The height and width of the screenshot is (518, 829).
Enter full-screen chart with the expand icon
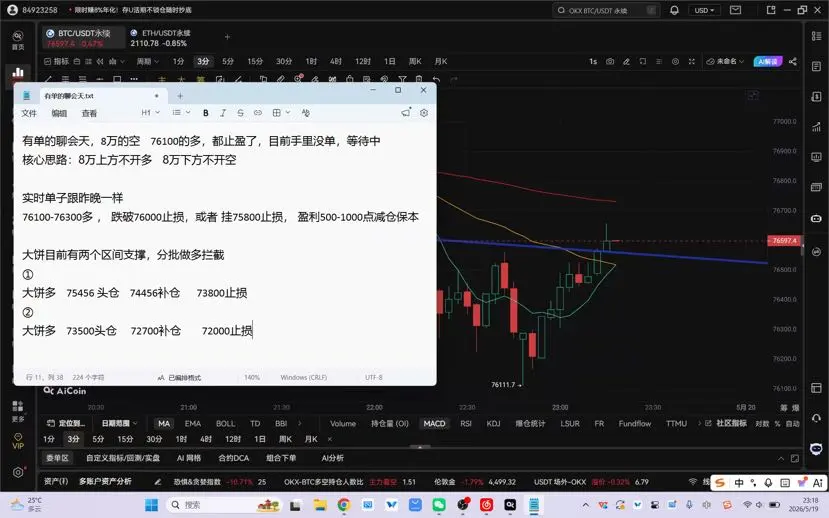(x=692, y=61)
